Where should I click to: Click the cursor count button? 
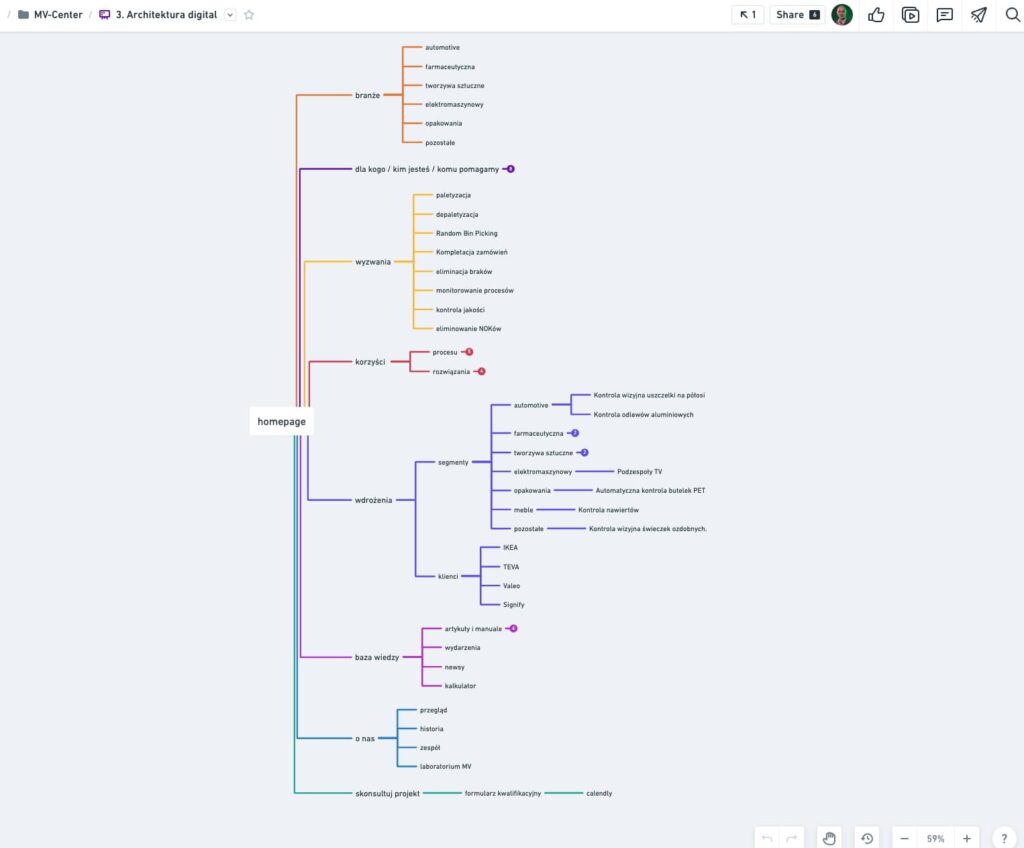(747, 15)
